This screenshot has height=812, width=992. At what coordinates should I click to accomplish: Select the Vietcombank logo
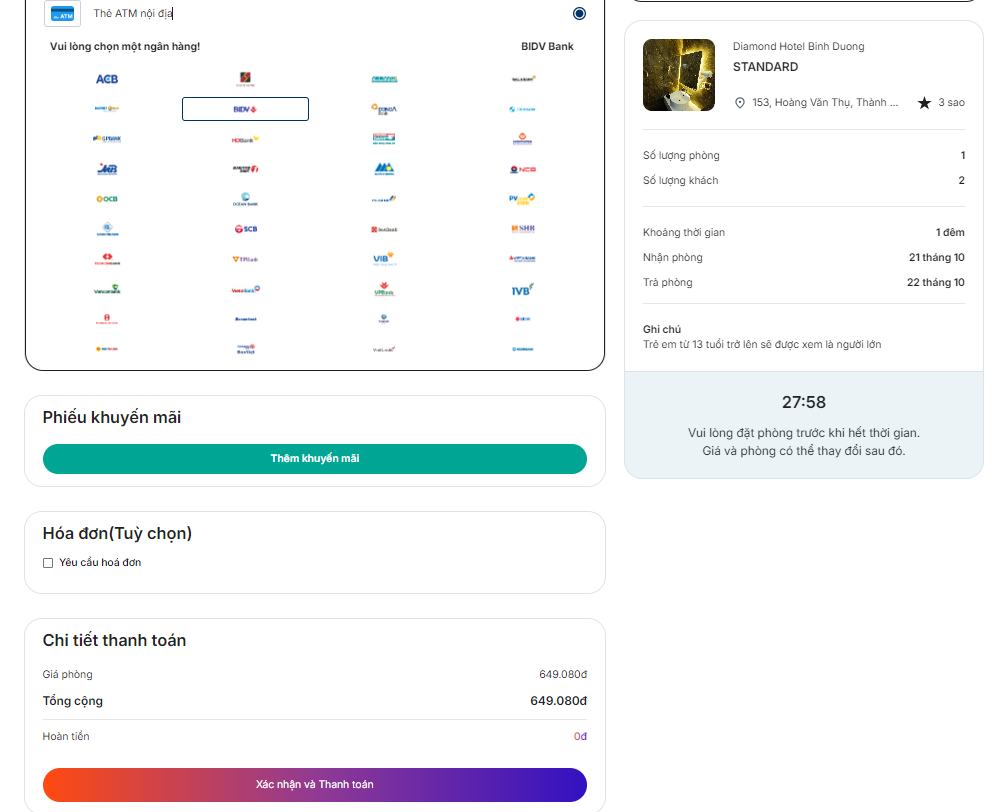coord(107,289)
